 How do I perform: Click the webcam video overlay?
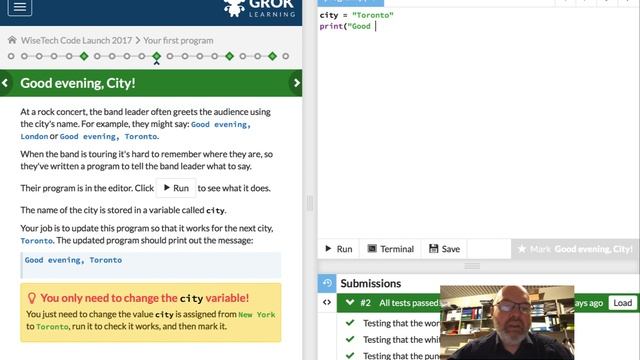(507, 322)
